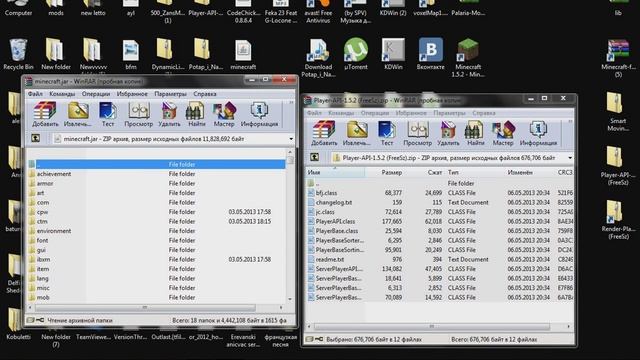Select the Minecraft 1.5.2 desktop icon

coord(468,58)
